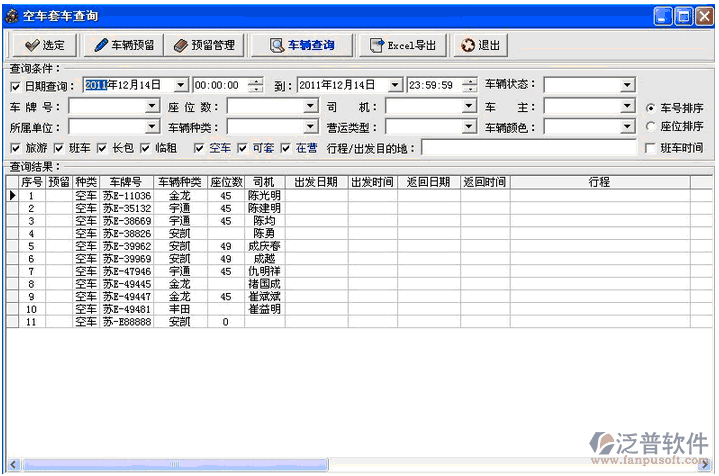Click the 司机 column header
The width and height of the screenshot is (719, 476).
[x=263, y=182]
